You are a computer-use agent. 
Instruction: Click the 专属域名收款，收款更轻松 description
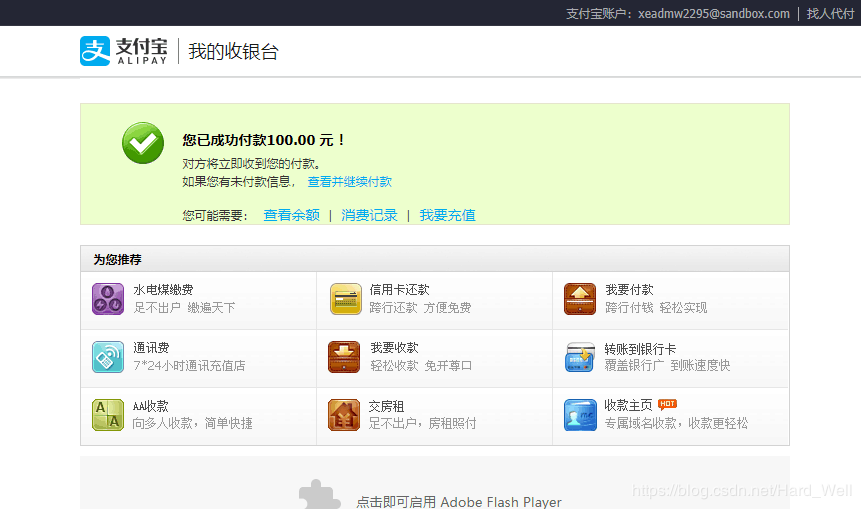coord(676,424)
